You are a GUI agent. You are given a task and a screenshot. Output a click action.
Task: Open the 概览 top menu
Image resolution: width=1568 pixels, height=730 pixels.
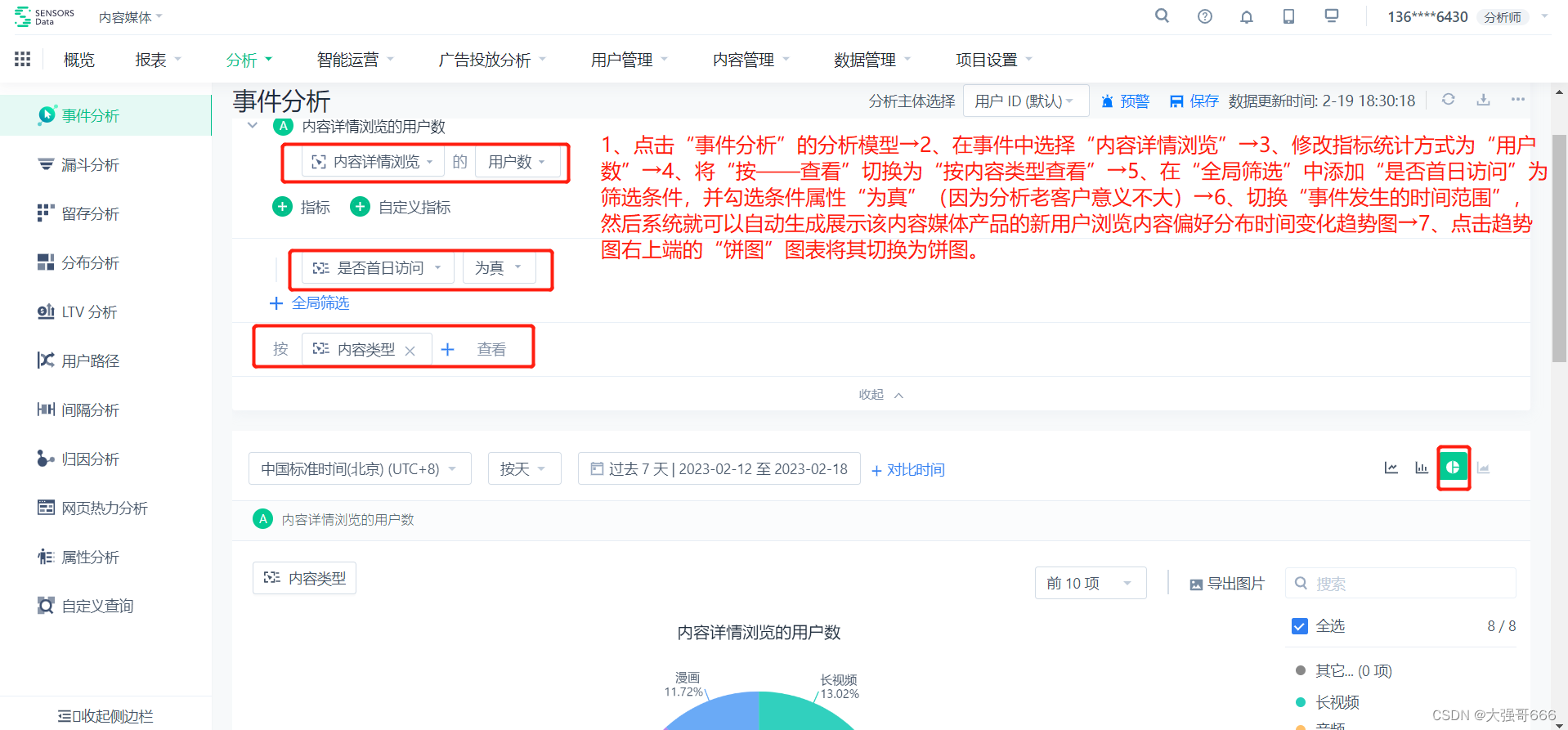pos(79,60)
